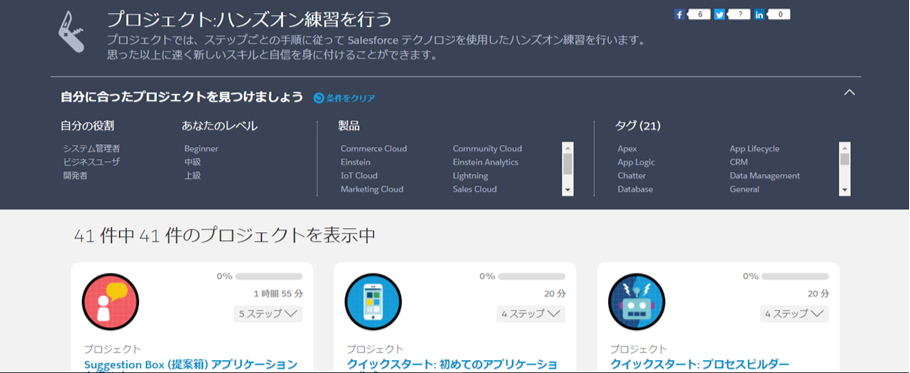910x373 pixels.
Task: Select the Database tag filter
Action: pos(635,189)
